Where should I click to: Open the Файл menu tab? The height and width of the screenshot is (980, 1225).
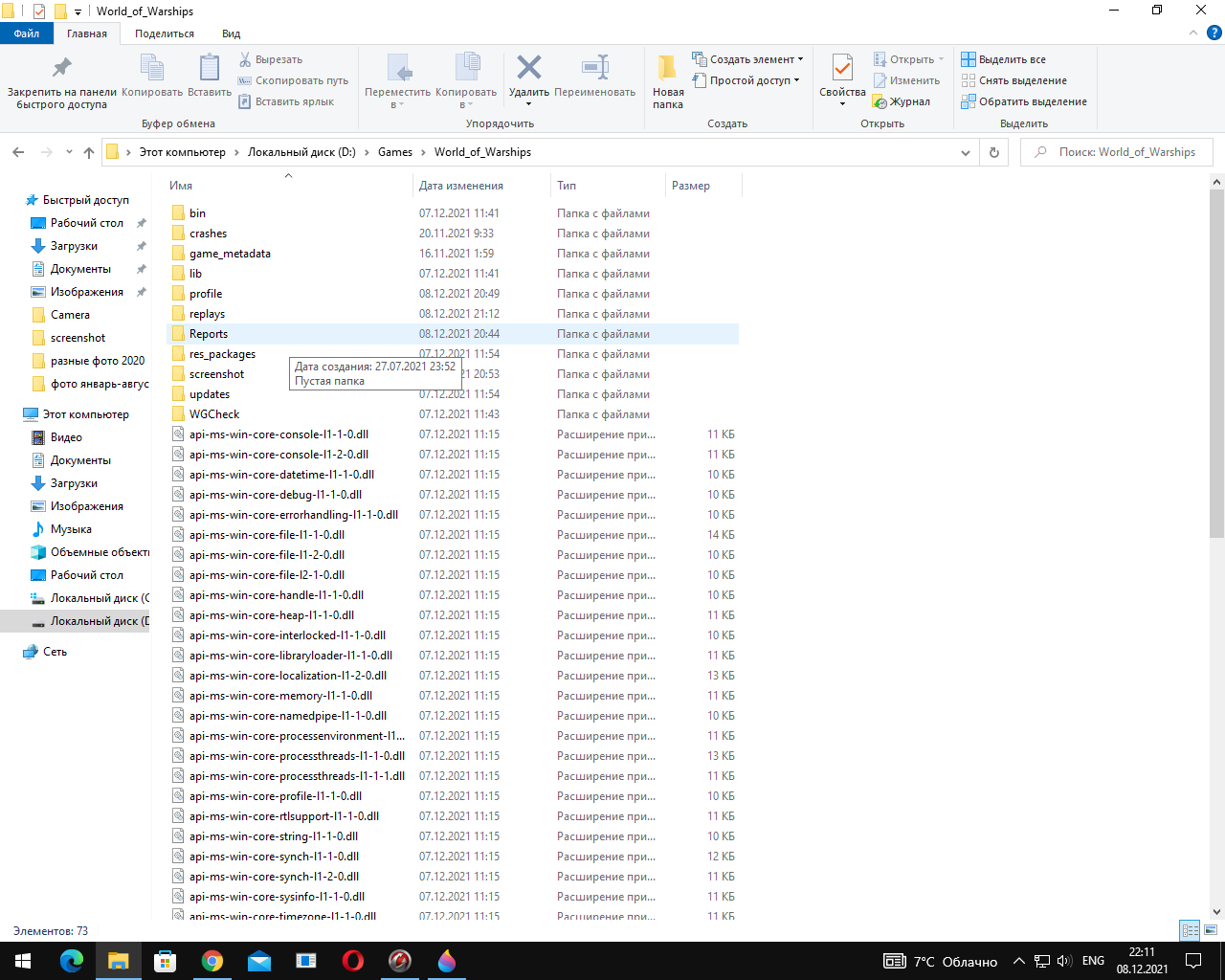click(27, 33)
